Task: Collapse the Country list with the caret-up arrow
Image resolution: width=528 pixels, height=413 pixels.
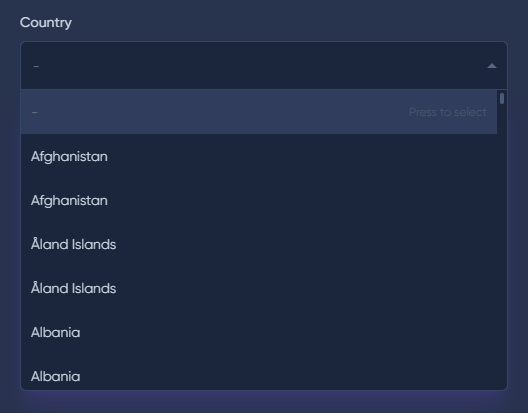Action: (492, 66)
